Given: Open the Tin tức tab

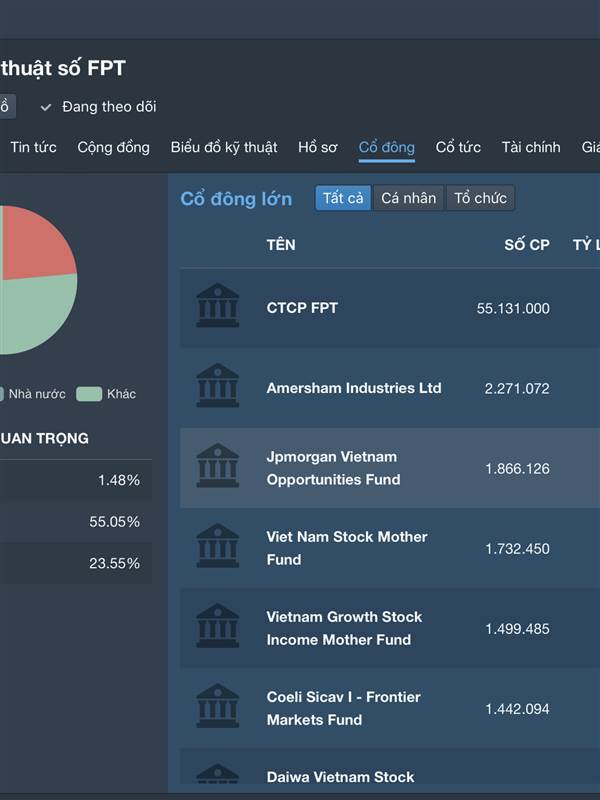Looking at the screenshot, I should (x=33, y=147).
